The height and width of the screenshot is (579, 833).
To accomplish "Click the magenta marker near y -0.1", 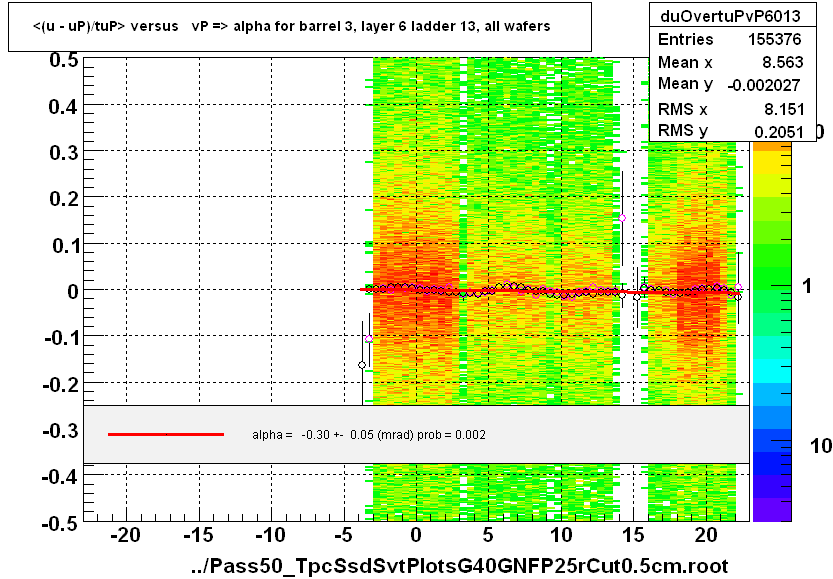I will [369, 338].
